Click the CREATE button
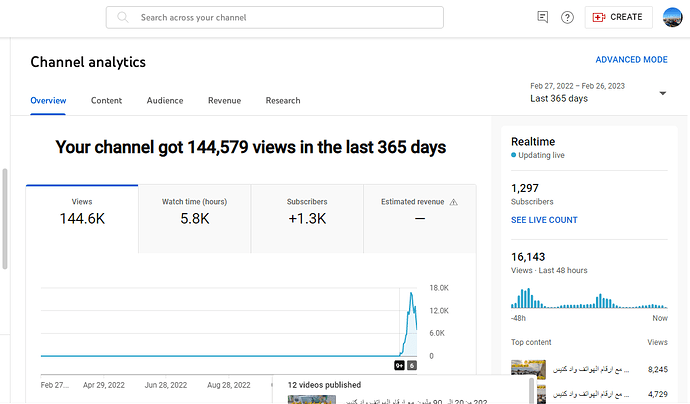Viewport: 690px width, 404px height. coord(618,17)
